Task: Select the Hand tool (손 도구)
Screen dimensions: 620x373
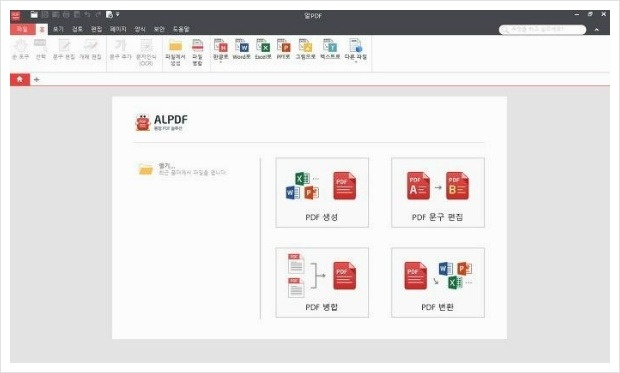Action: [x=21, y=49]
